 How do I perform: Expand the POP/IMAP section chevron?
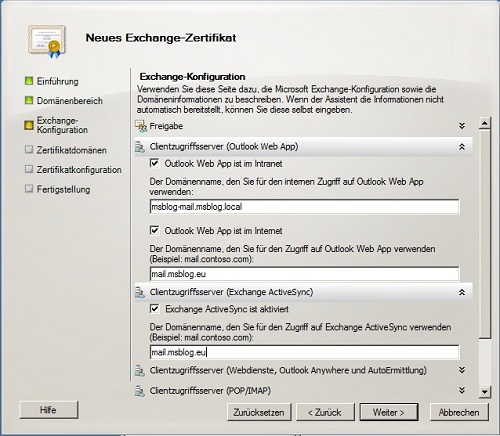(x=462, y=390)
